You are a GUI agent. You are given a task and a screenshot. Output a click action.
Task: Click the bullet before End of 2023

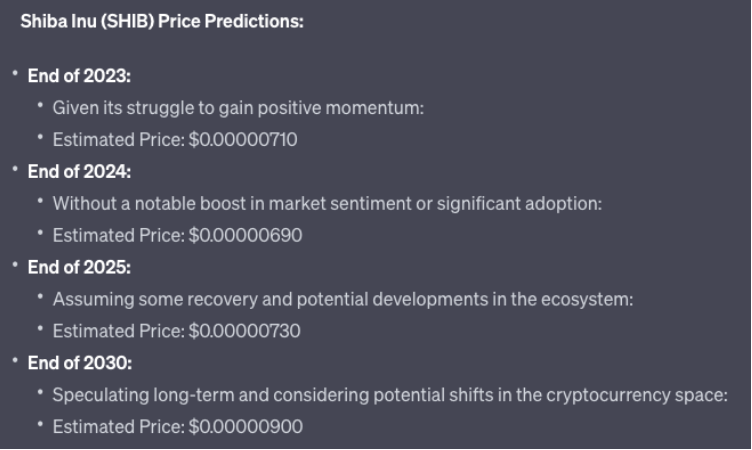click(x=15, y=73)
